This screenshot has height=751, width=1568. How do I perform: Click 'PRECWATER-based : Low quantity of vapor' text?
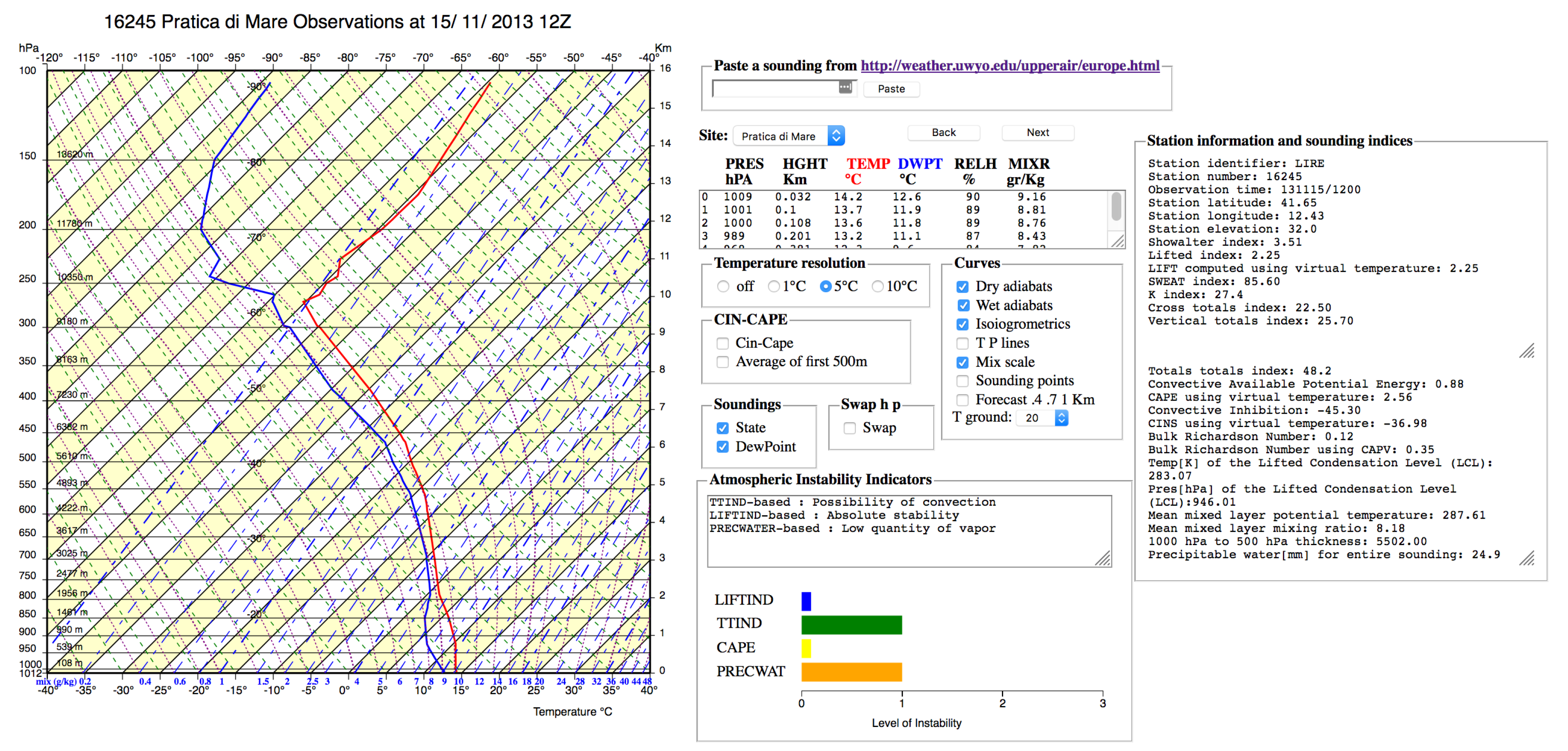coord(852,528)
